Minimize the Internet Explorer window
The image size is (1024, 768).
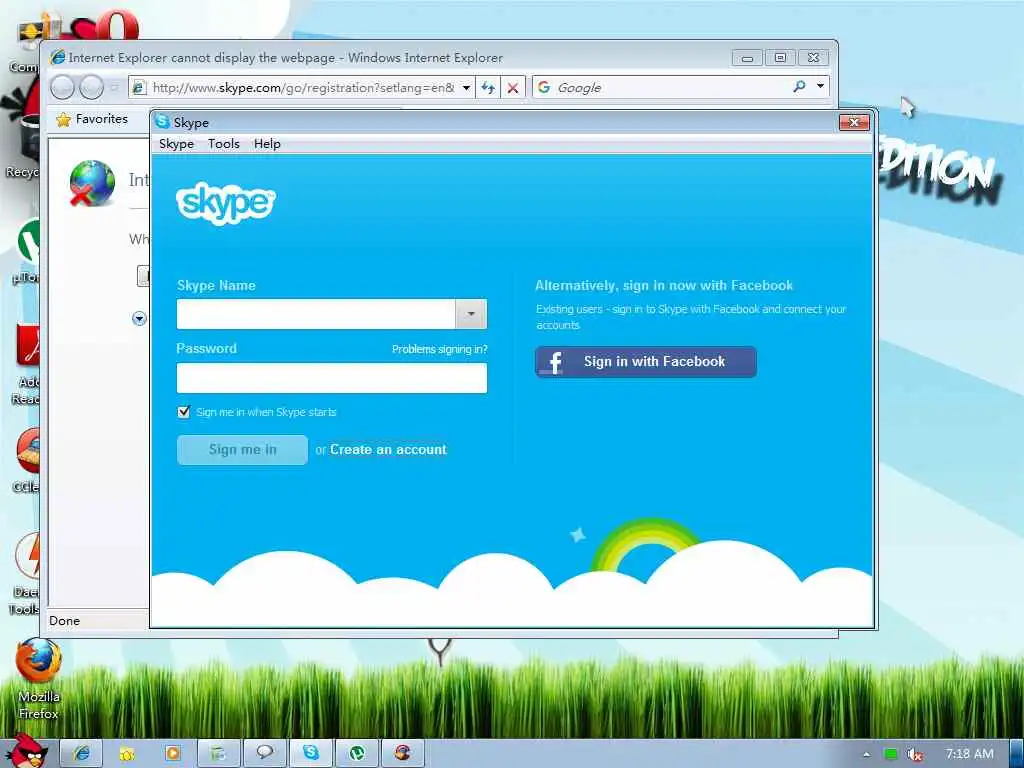coord(748,58)
